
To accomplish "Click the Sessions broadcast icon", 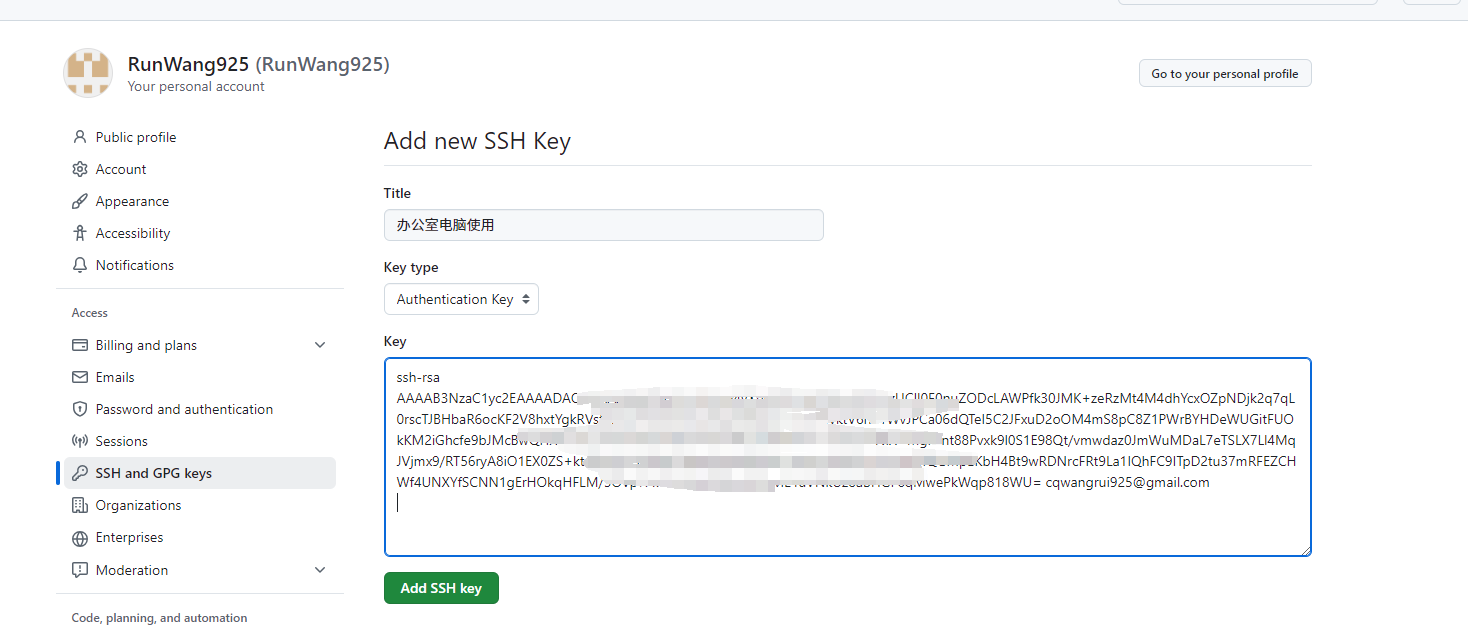I will pyautogui.click(x=80, y=441).
